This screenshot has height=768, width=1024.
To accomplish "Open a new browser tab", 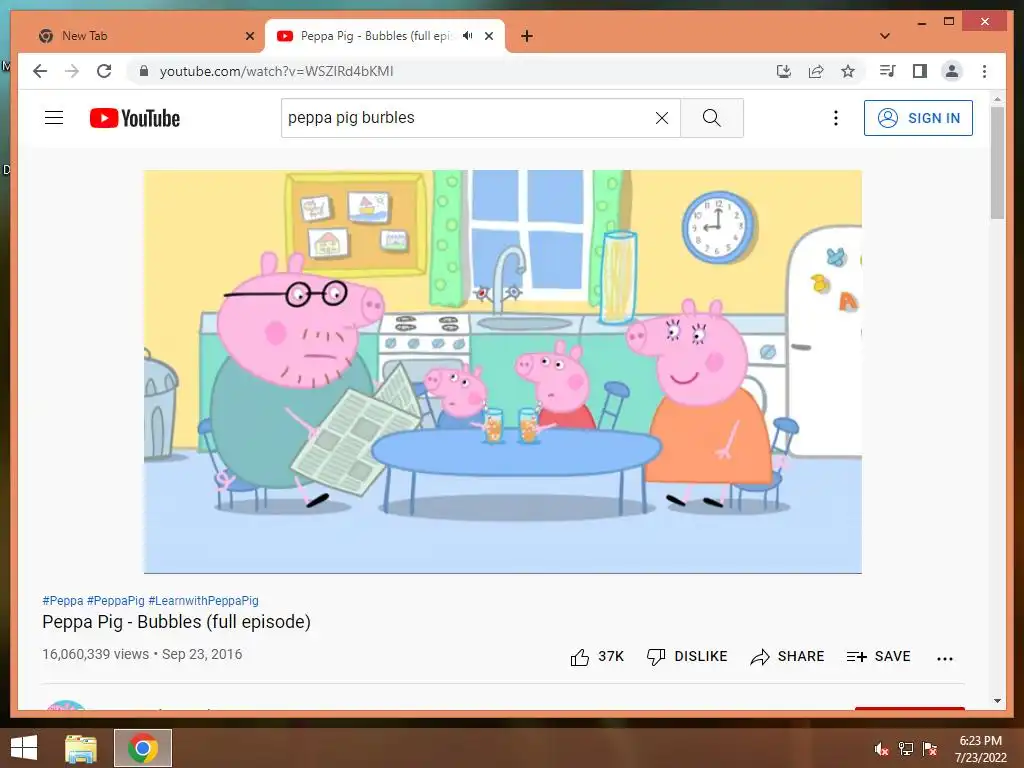I will 527,36.
